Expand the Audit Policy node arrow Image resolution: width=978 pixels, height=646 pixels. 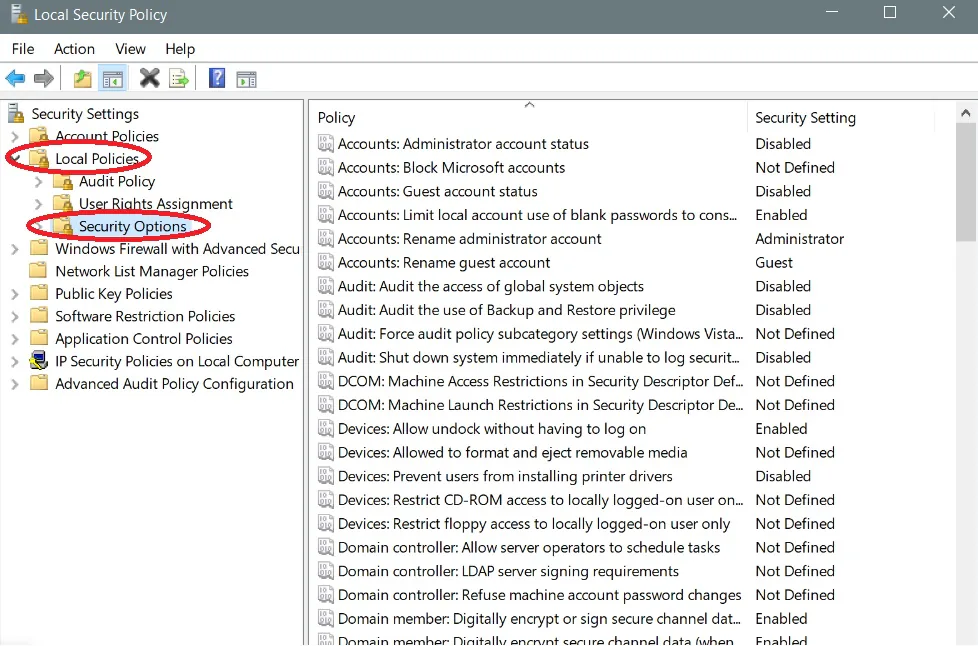tap(39, 181)
